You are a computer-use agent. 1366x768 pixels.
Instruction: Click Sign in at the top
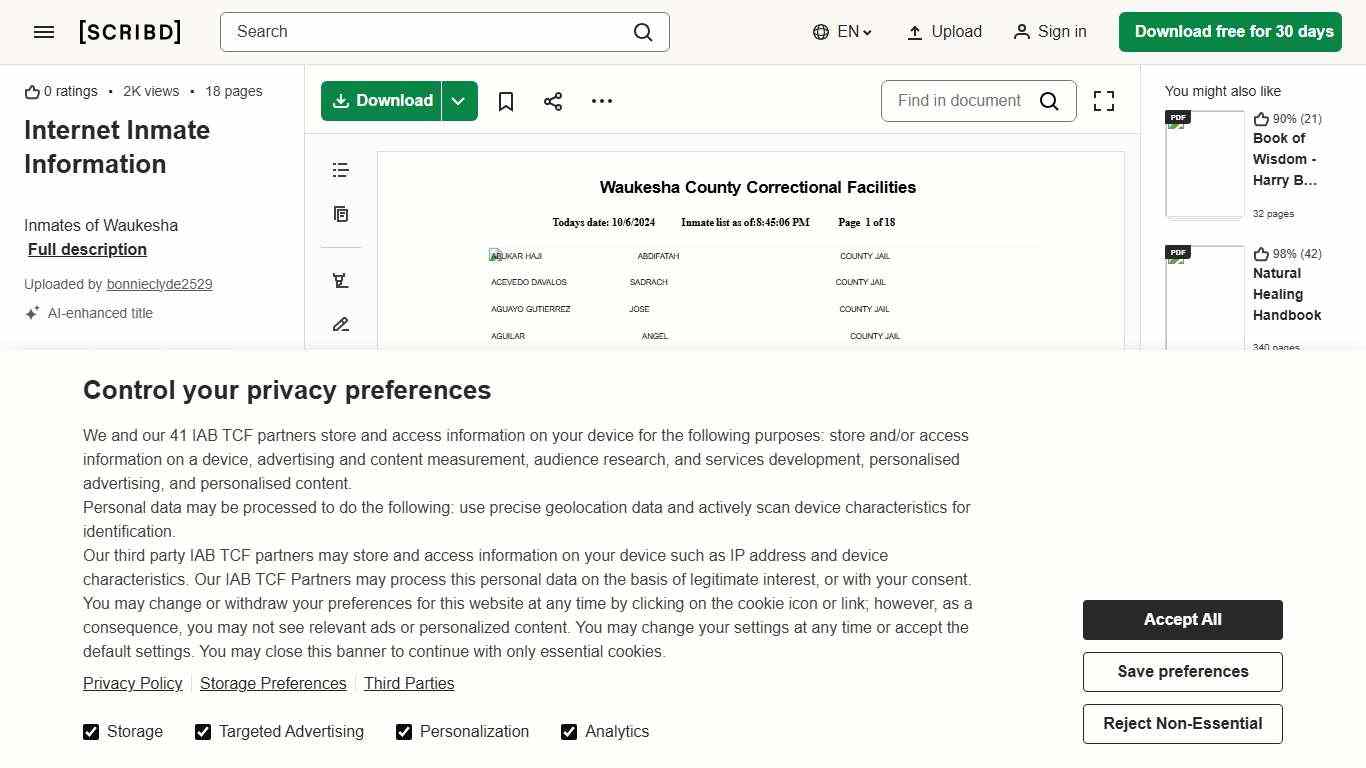(1050, 32)
